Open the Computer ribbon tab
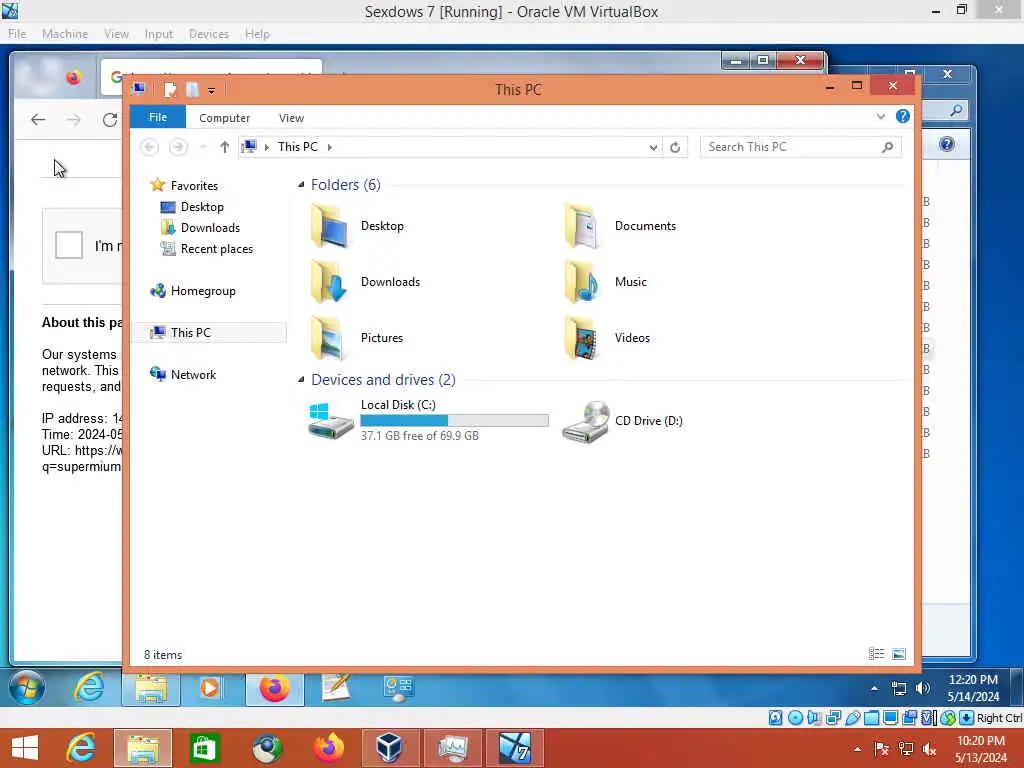 tap(225, 118)
